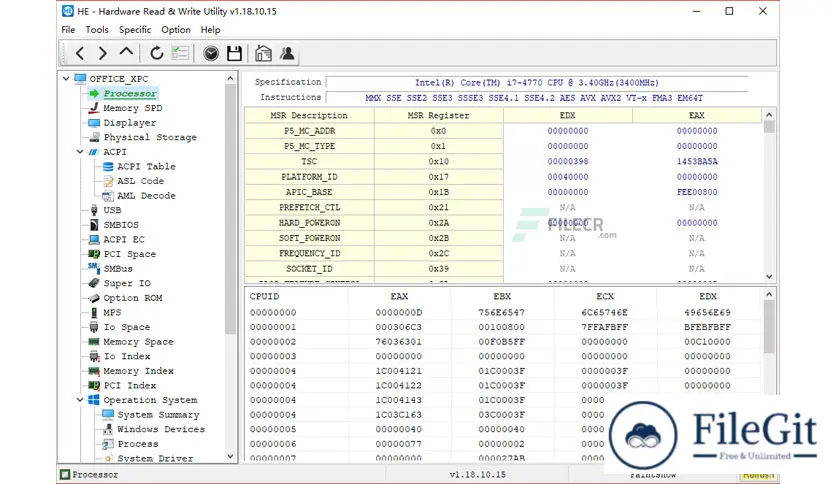Open PCI Space in the tree
Image resolution: width=836 pixels, height=484 pixels.
point(130,254)
